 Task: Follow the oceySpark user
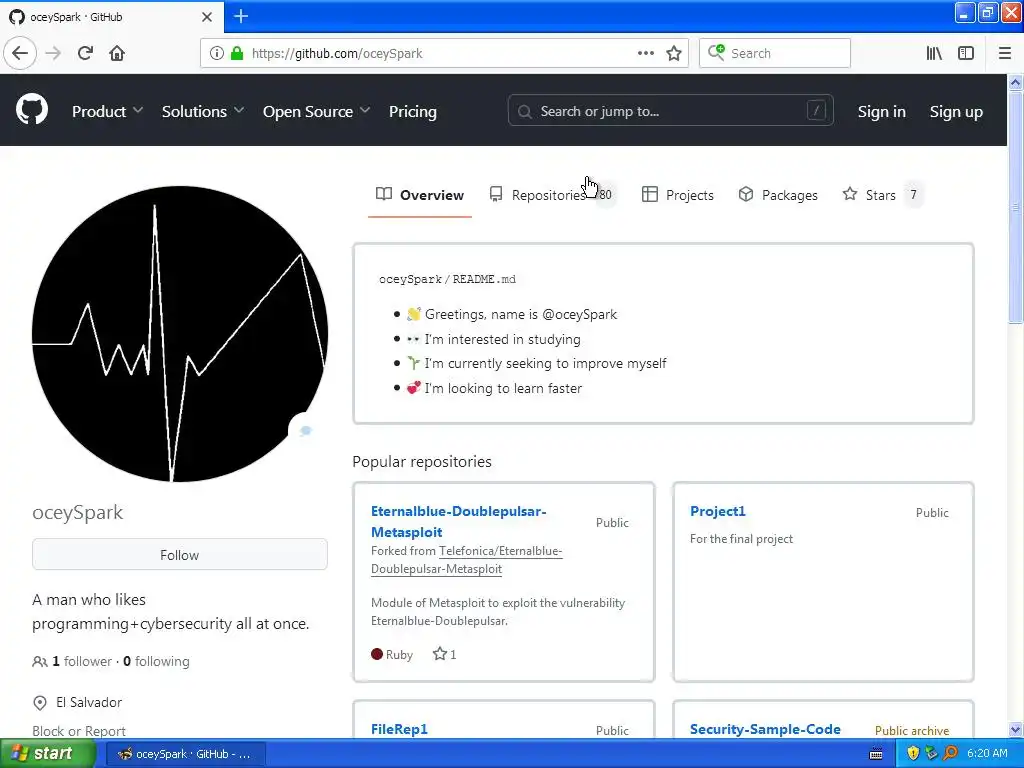pyautogui.click(x=180, y=554)
